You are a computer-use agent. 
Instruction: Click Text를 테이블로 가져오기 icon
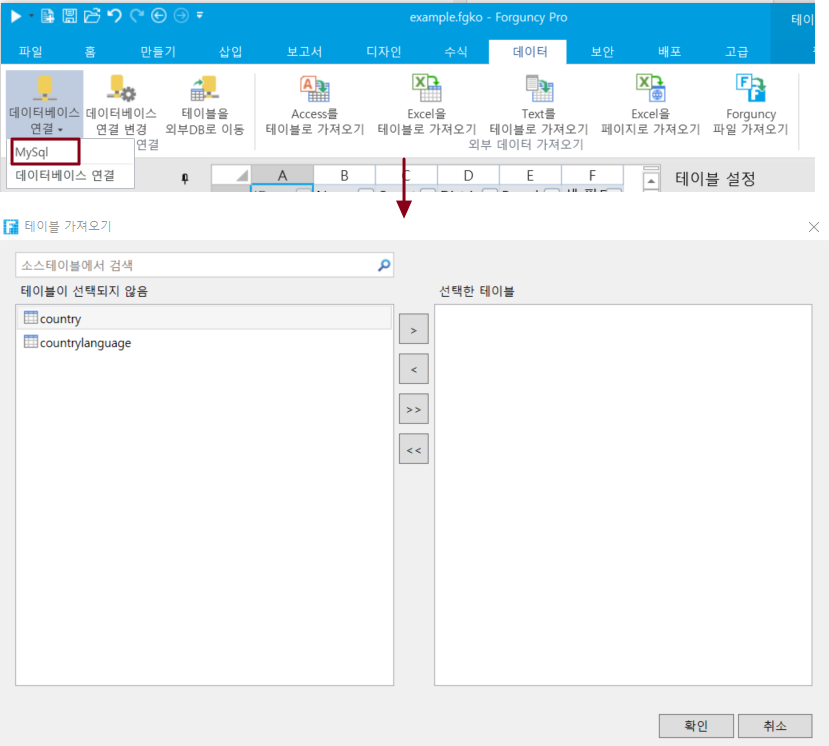click(x=538, y=89)
